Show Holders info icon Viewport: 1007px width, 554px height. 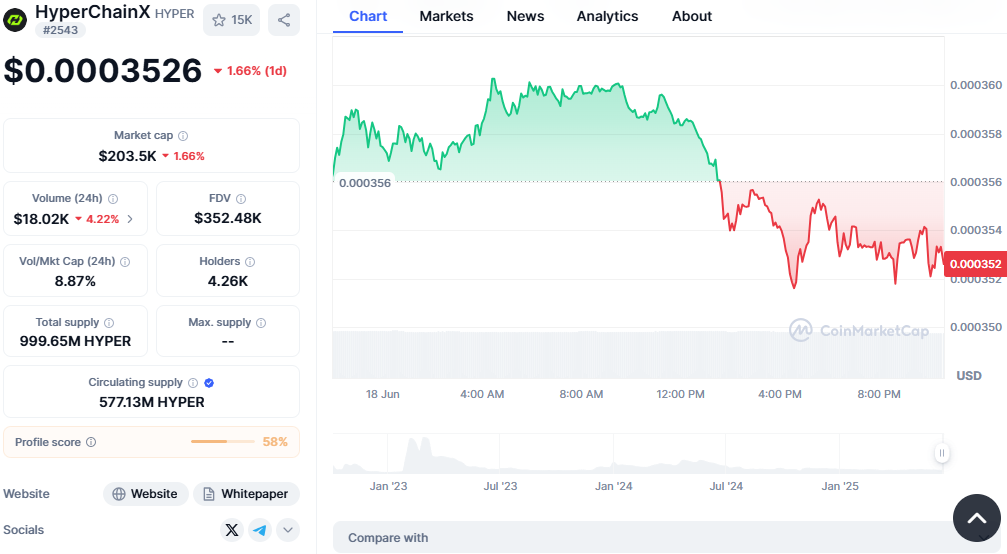[x=250, y=262]
